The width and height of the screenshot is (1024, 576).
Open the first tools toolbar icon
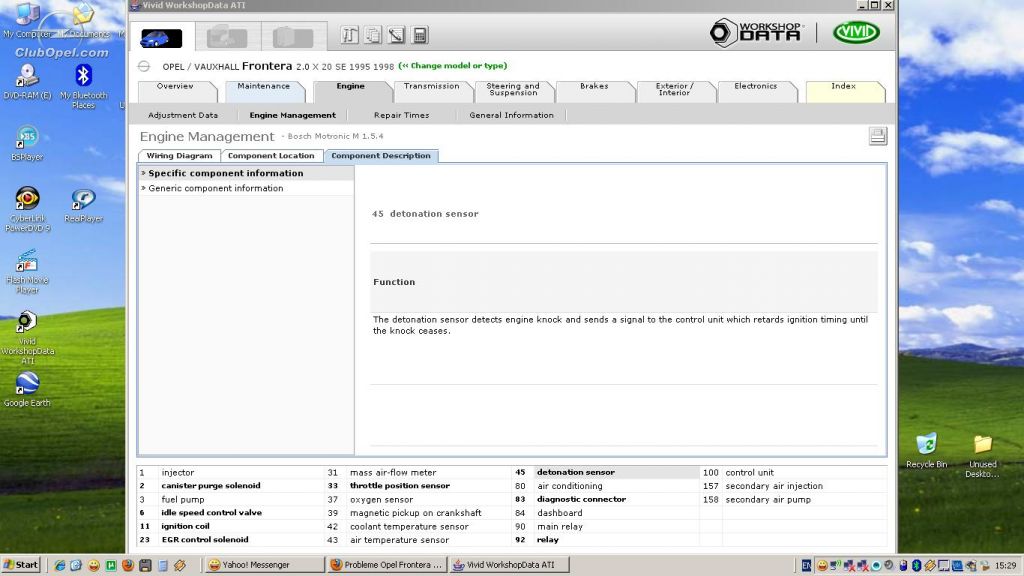[x=349, y=35]
